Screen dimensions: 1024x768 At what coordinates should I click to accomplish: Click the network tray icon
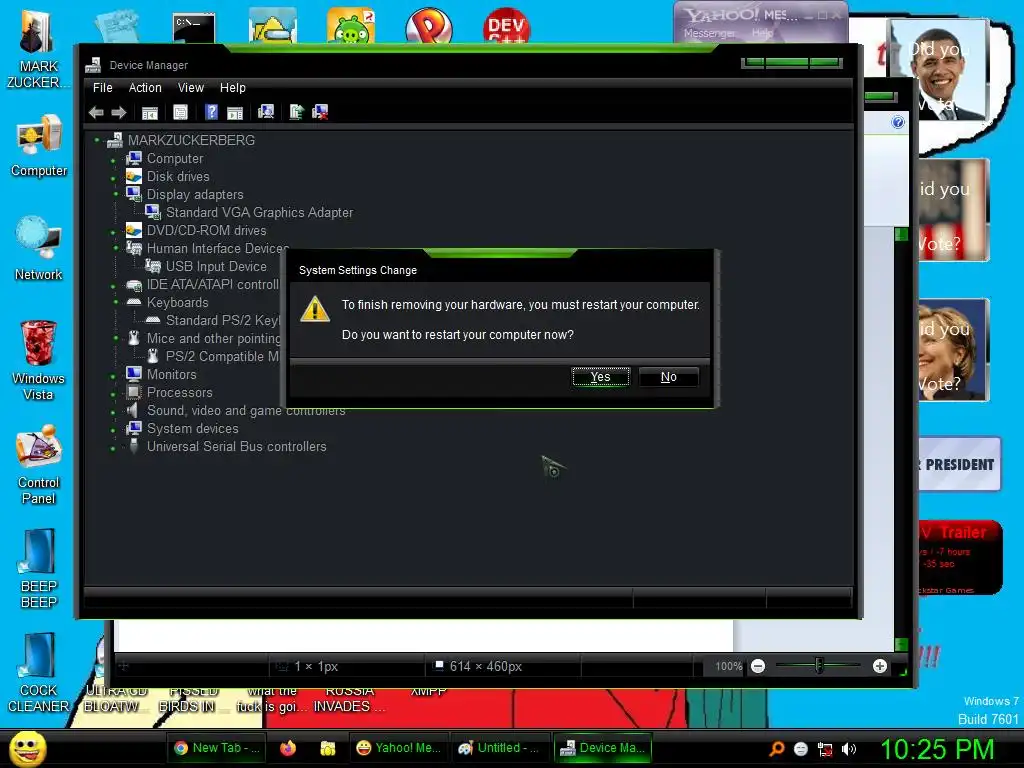[825, 750]
